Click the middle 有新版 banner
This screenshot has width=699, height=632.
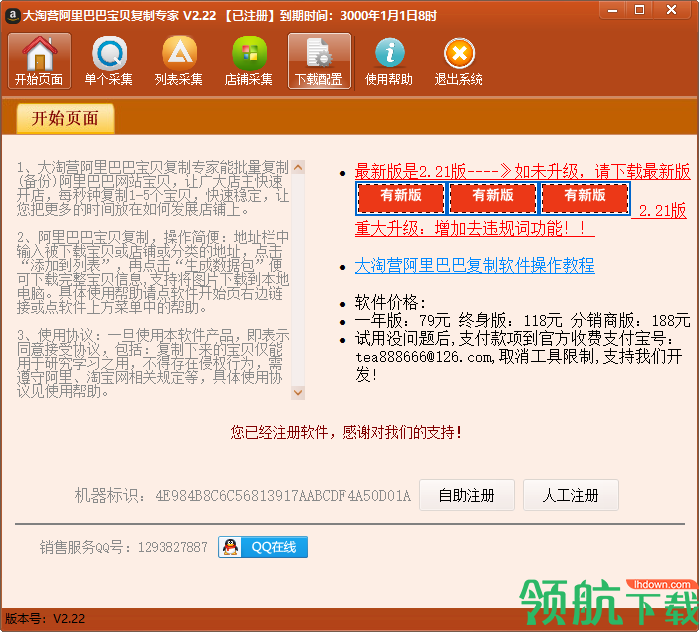click(493, 197)
